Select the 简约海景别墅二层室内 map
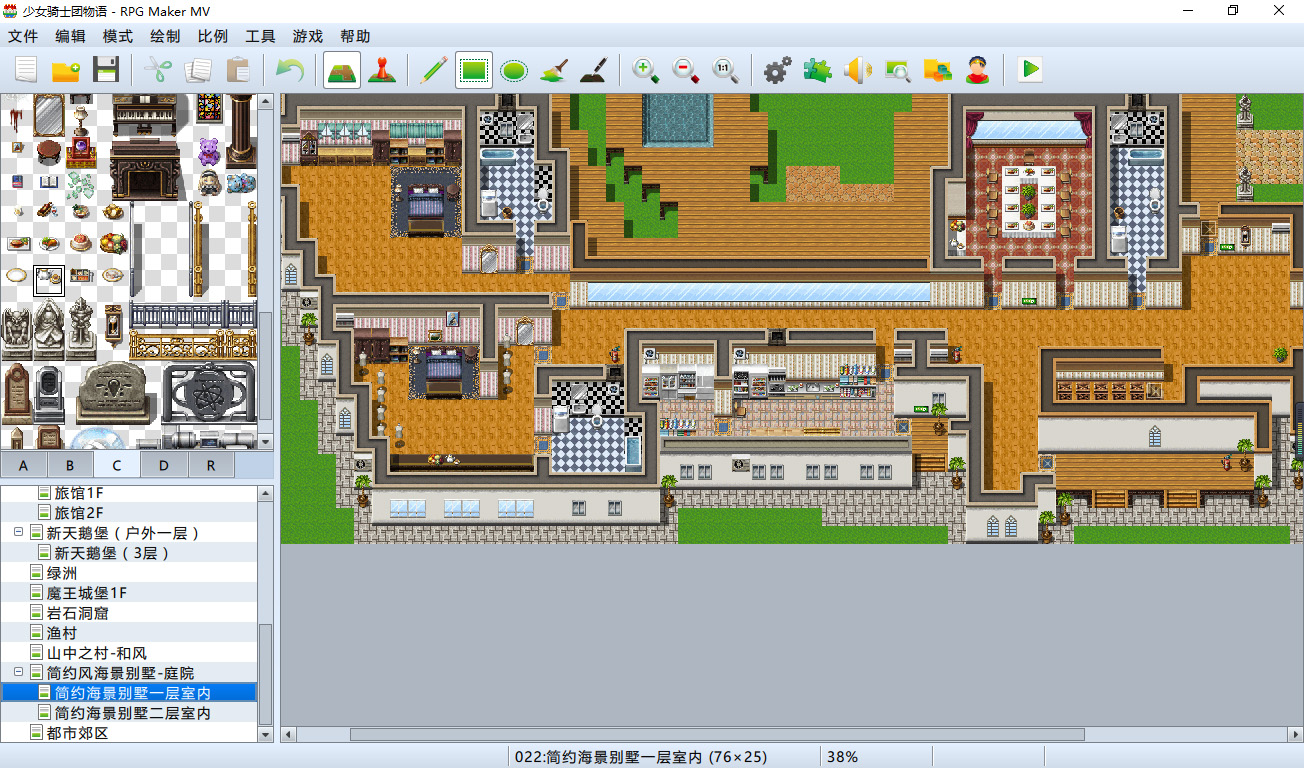The width and height of the screenshot is (1304, 768). click(x=133, y=713)
